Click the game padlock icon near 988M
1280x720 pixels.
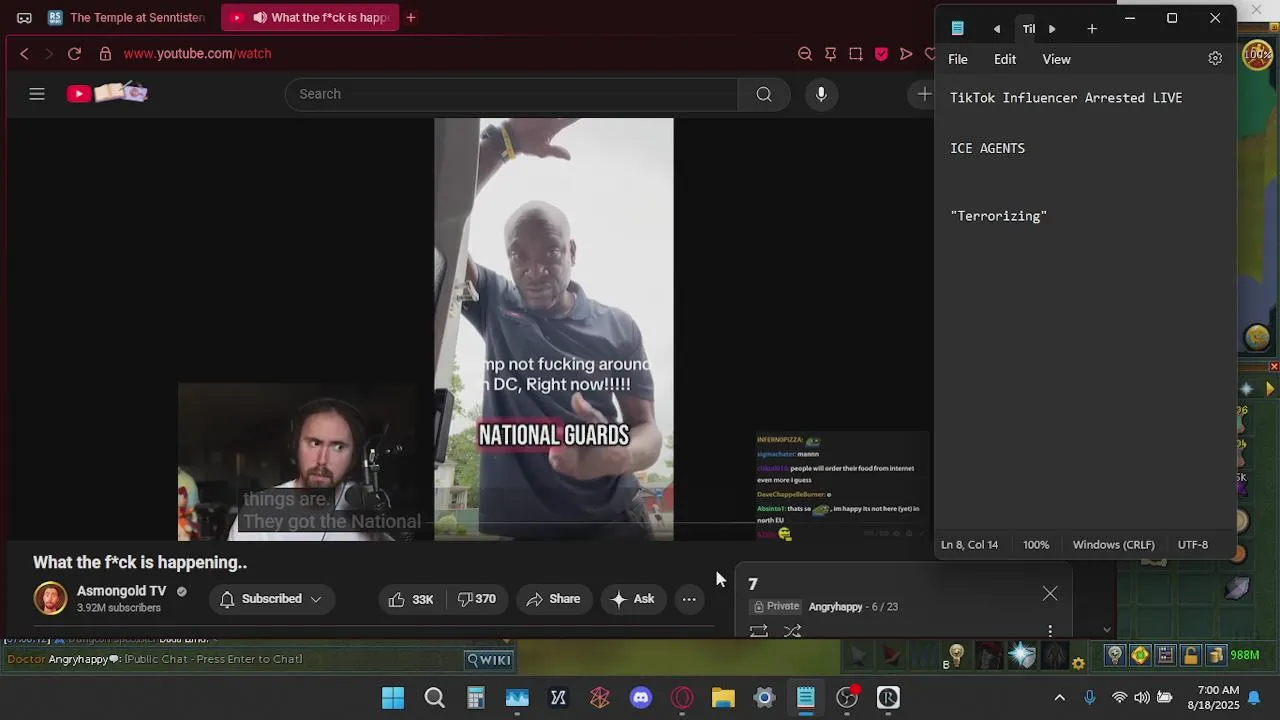[x=1190, y=656]
